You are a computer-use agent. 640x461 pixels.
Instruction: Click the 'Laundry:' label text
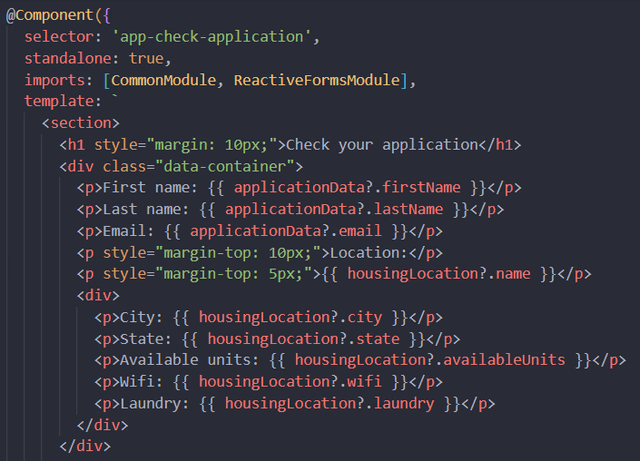click(x=154, y=403)
